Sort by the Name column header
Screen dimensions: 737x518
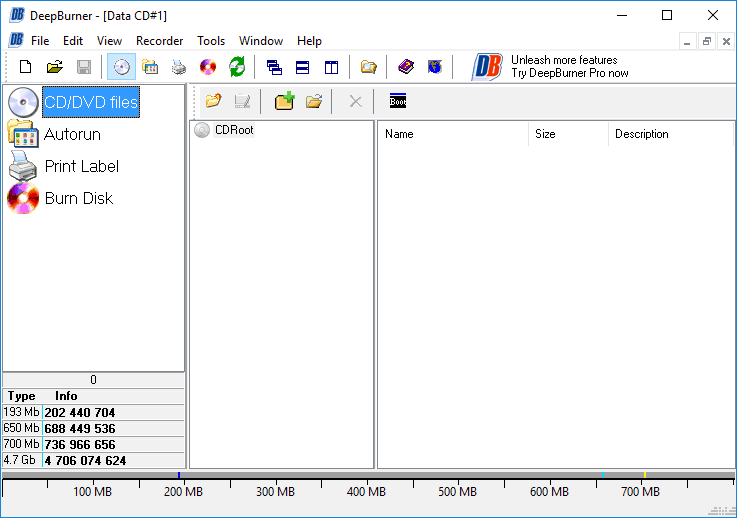453,134
